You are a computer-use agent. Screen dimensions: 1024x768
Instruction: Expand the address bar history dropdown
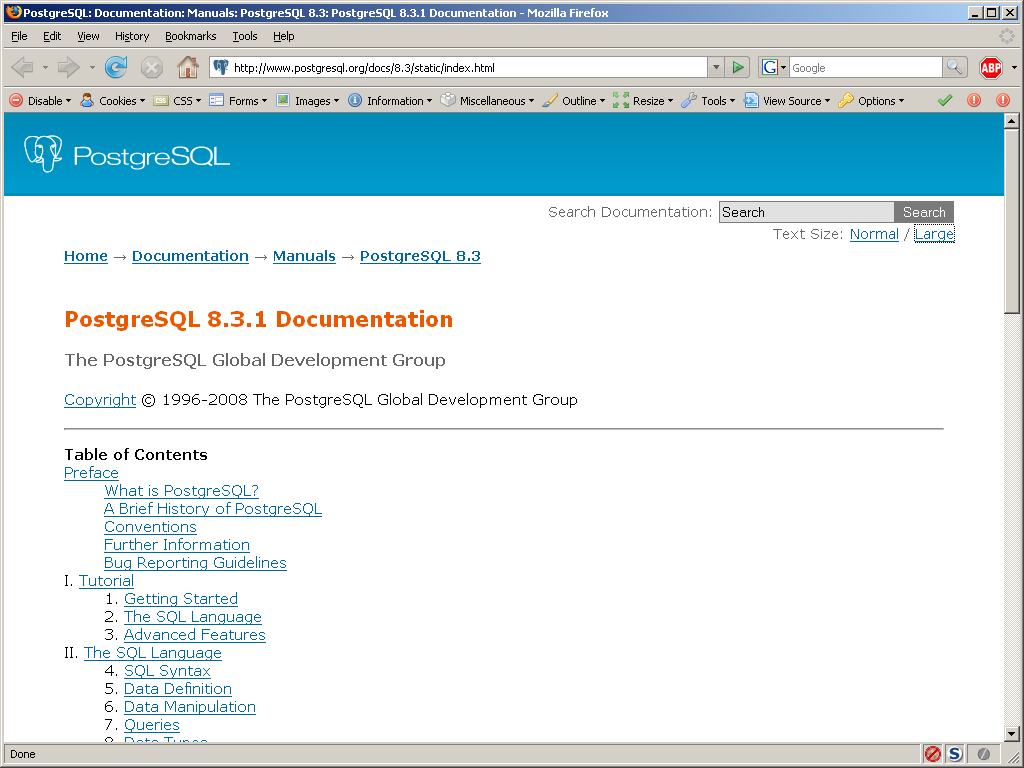pyautogui.click(x=716, y=67)
